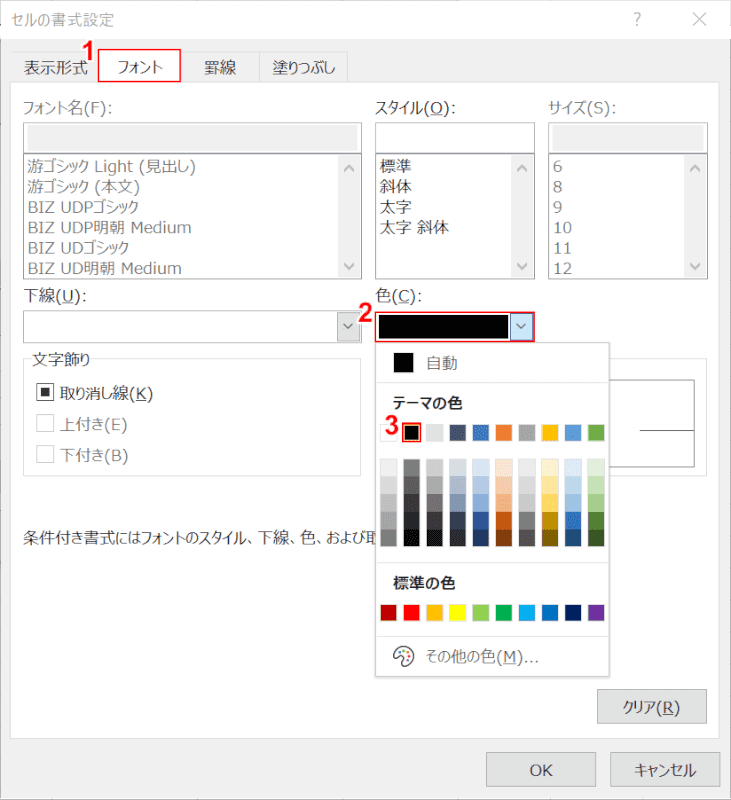Pick green theme color swatch
The image size is (731, 800).
[x=596, y=433]
